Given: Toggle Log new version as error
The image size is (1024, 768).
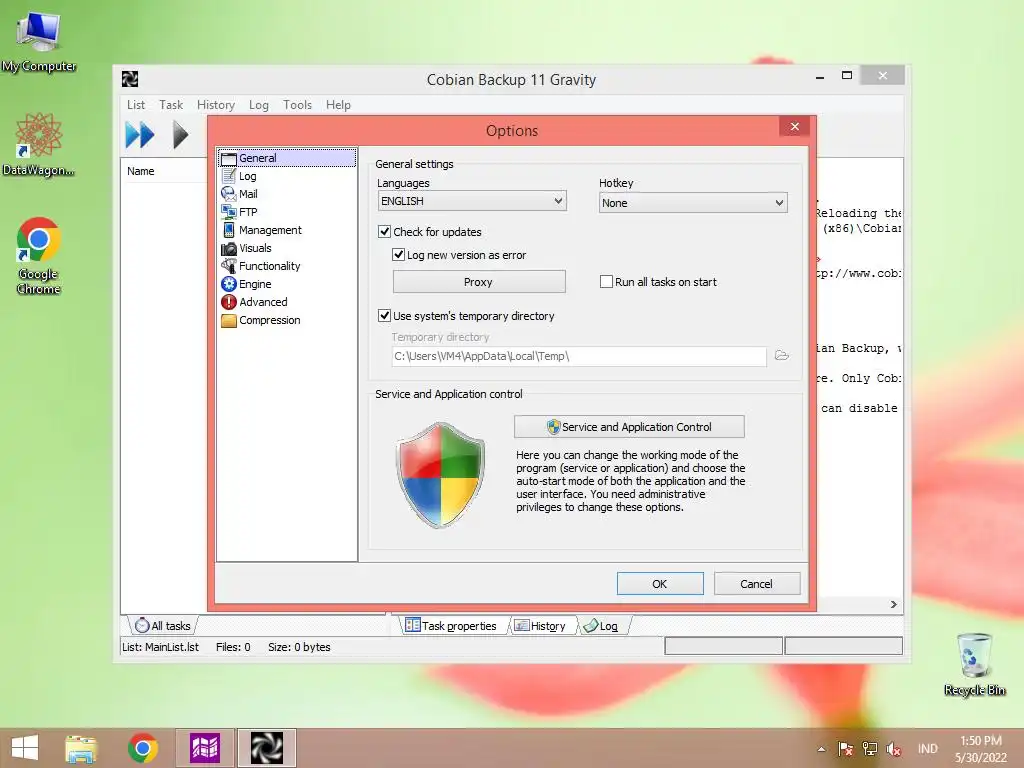Looking at the screenshot, I should [398, 255].
